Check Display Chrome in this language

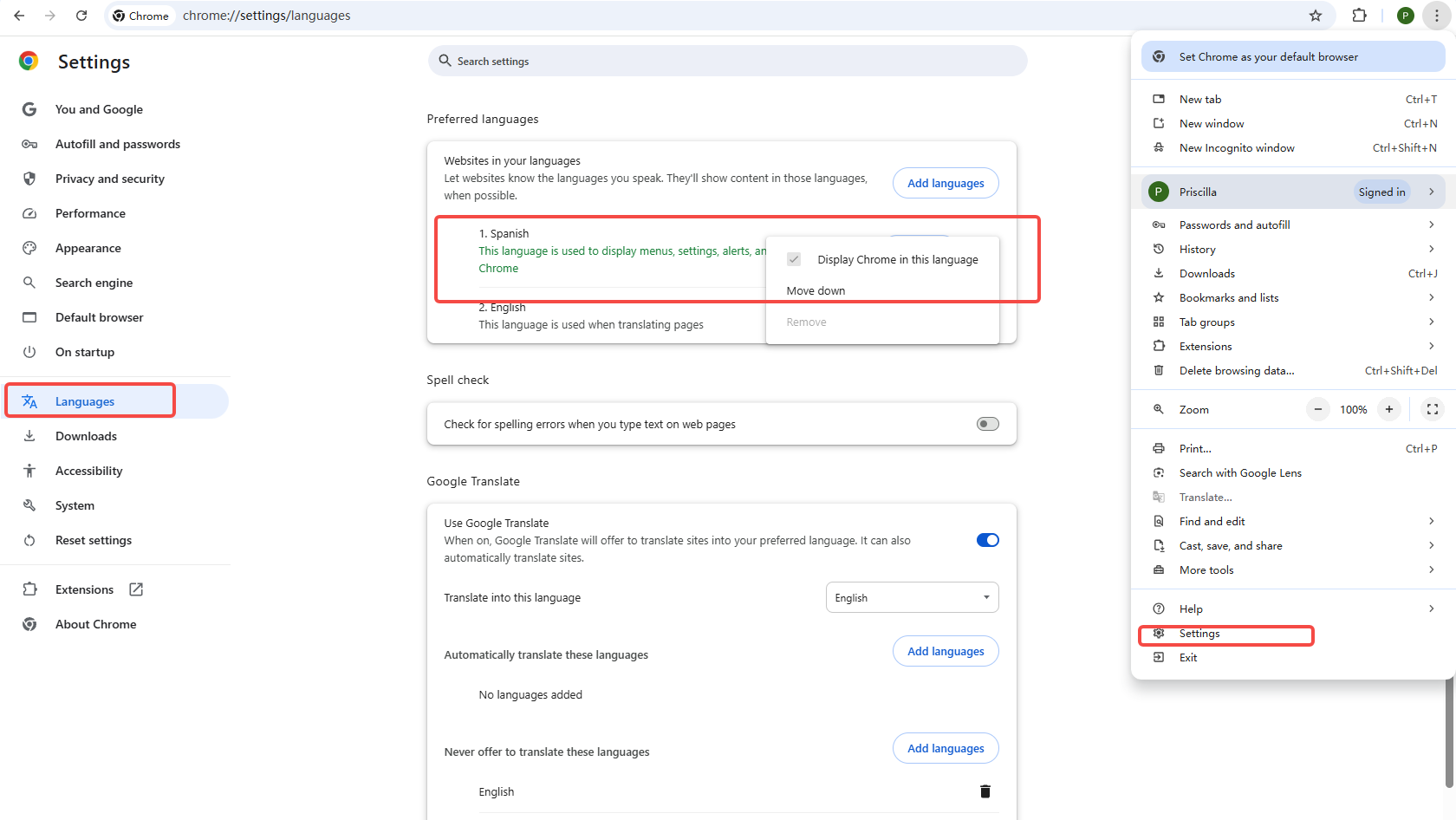(x=794, y=258)
